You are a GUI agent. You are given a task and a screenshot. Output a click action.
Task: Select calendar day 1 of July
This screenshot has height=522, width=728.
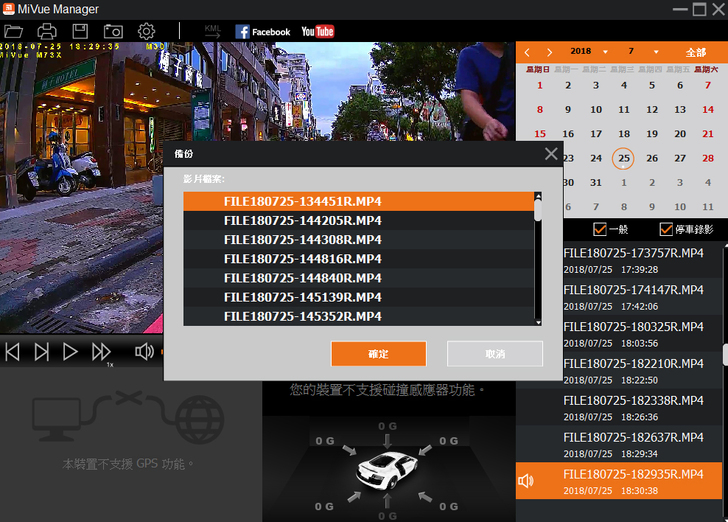pyautogui.click(x=540, y=85)
